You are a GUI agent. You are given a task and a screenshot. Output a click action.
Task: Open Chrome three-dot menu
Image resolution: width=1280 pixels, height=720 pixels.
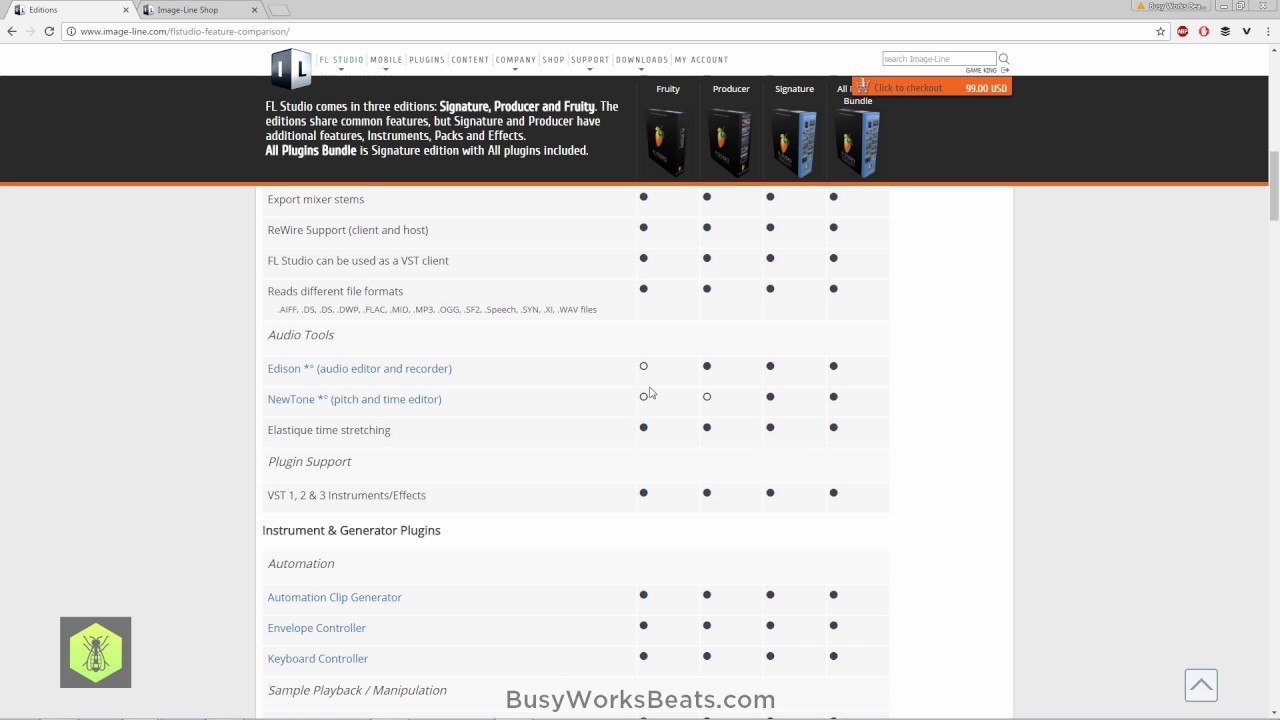coord(1267,31)
